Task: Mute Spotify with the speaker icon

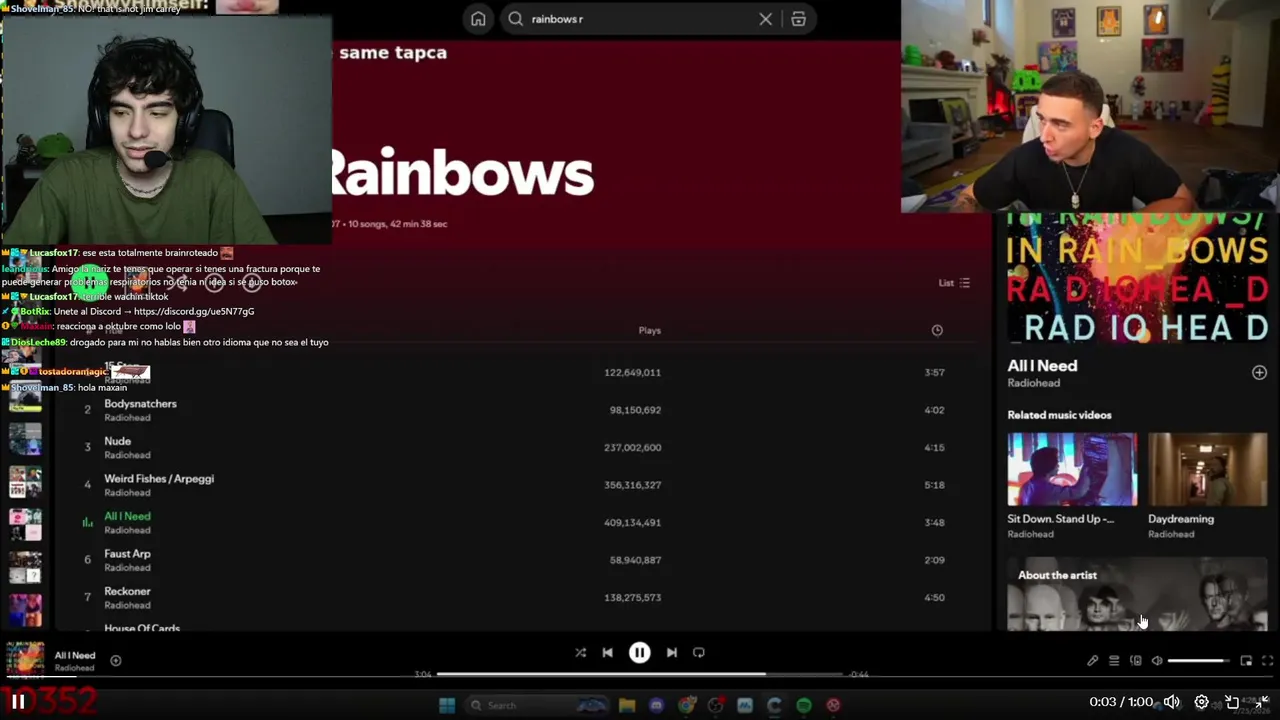Action: click(1157, 660)
